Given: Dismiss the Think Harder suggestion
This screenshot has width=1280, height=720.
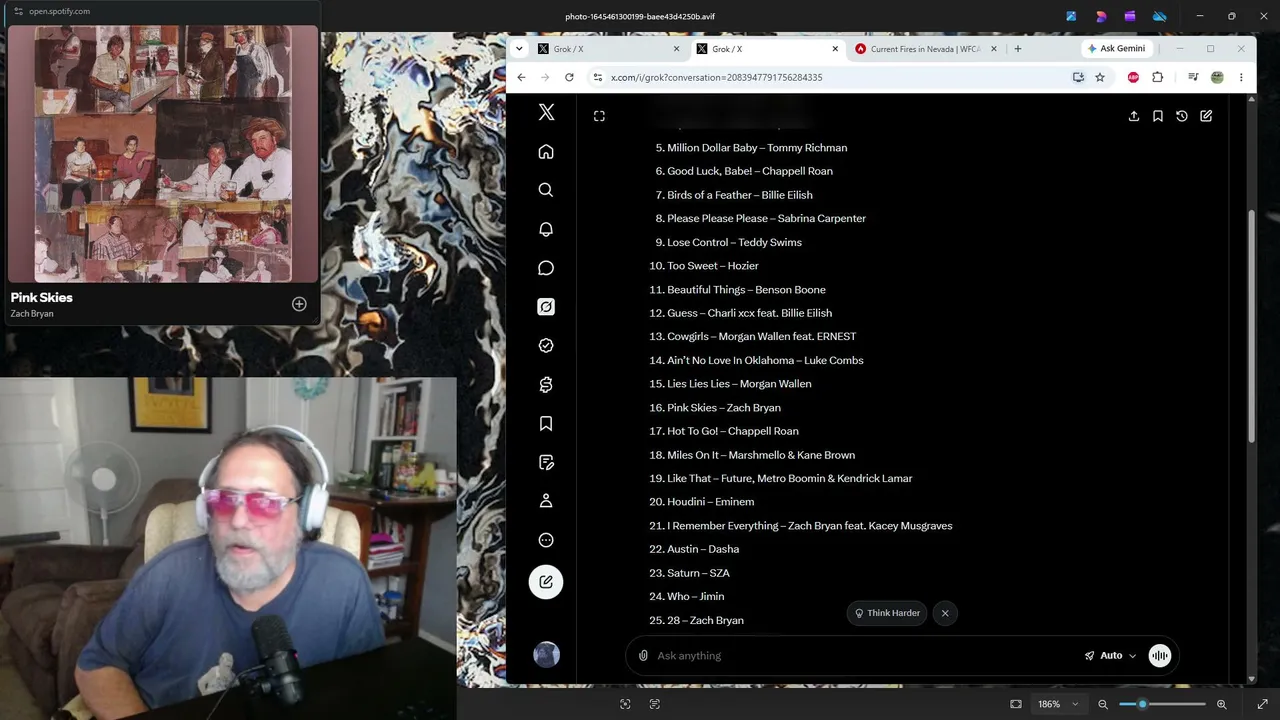Looking at the screenshot, I should (x=945, y=613).
